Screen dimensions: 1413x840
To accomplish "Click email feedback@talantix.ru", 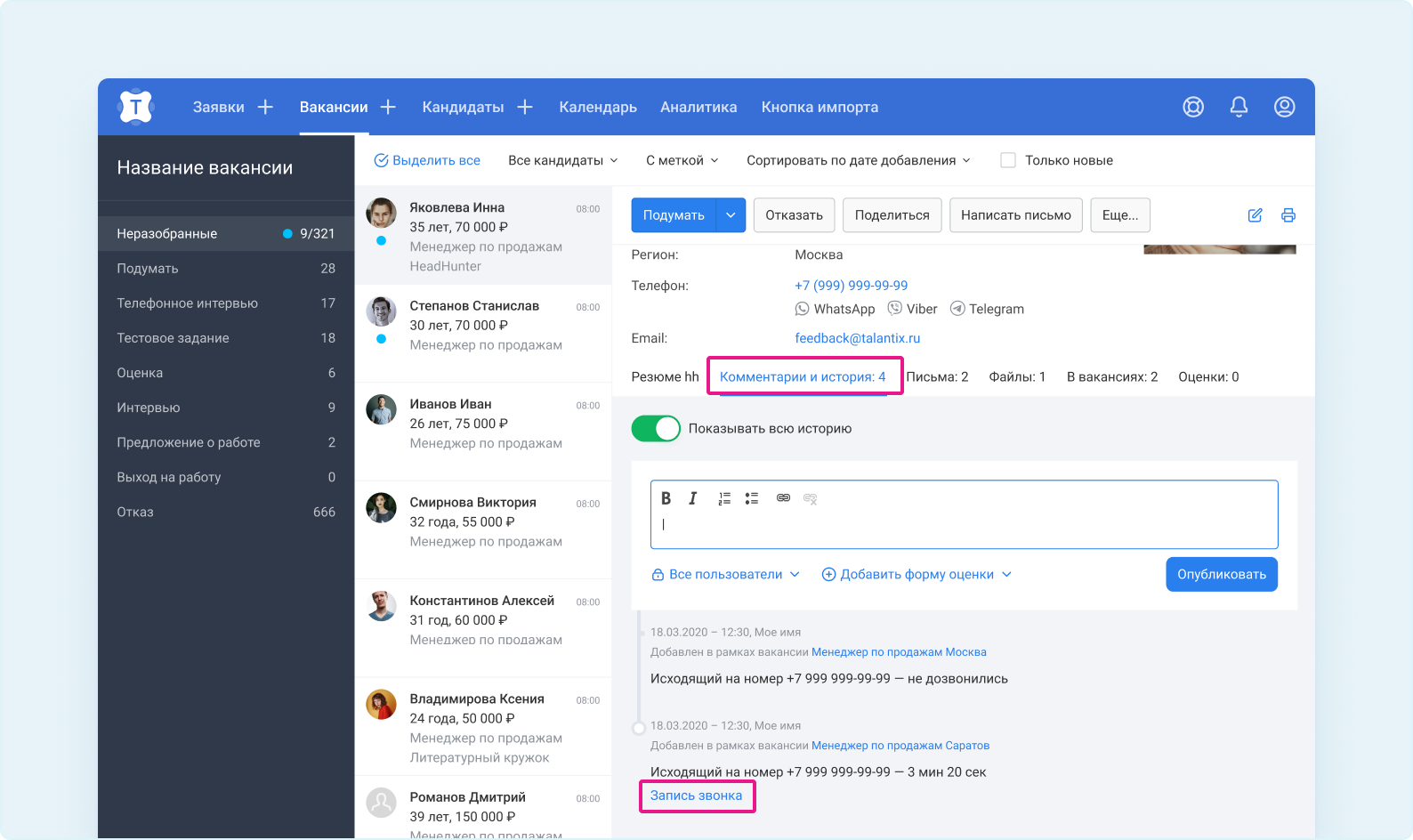I will (x=857, y=338).
